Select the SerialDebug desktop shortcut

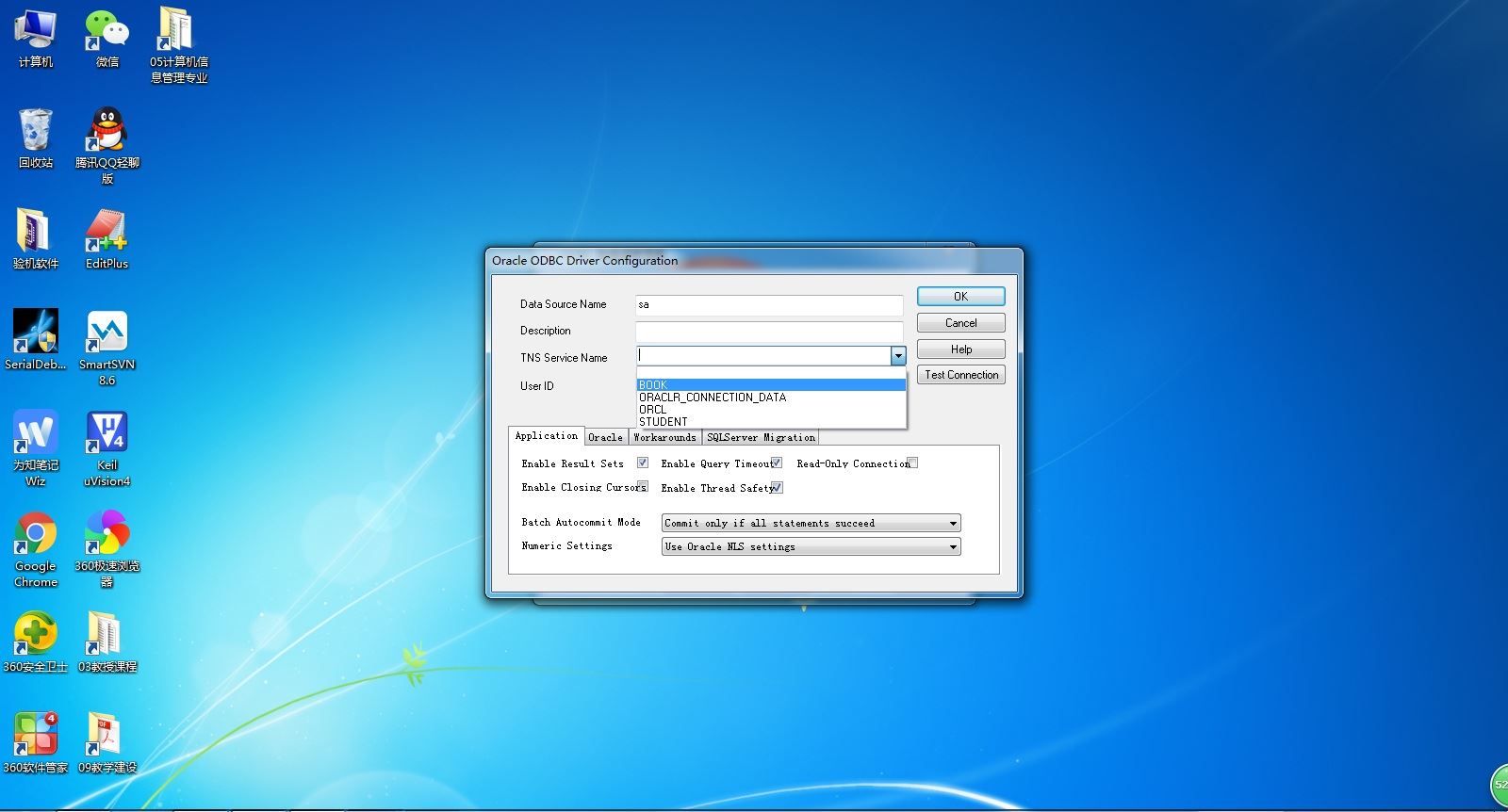click(x=36, y=339)
